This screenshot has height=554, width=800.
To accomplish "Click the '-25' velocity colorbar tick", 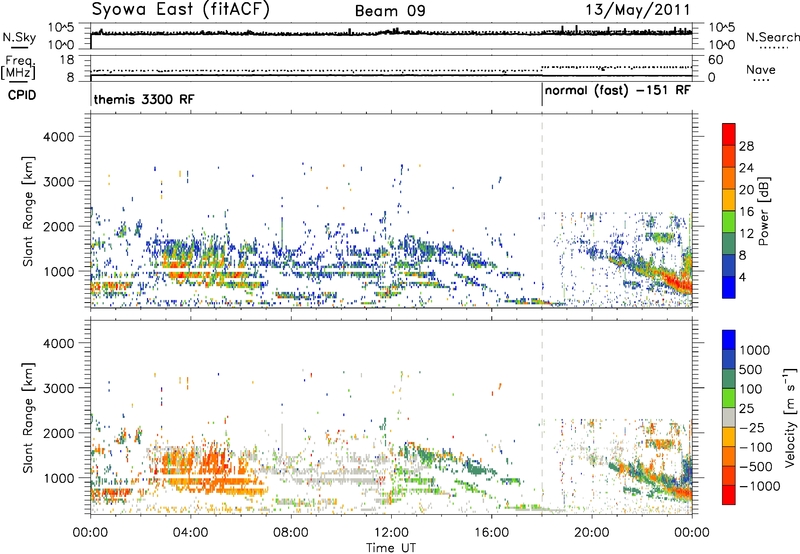I will (752, 427).
